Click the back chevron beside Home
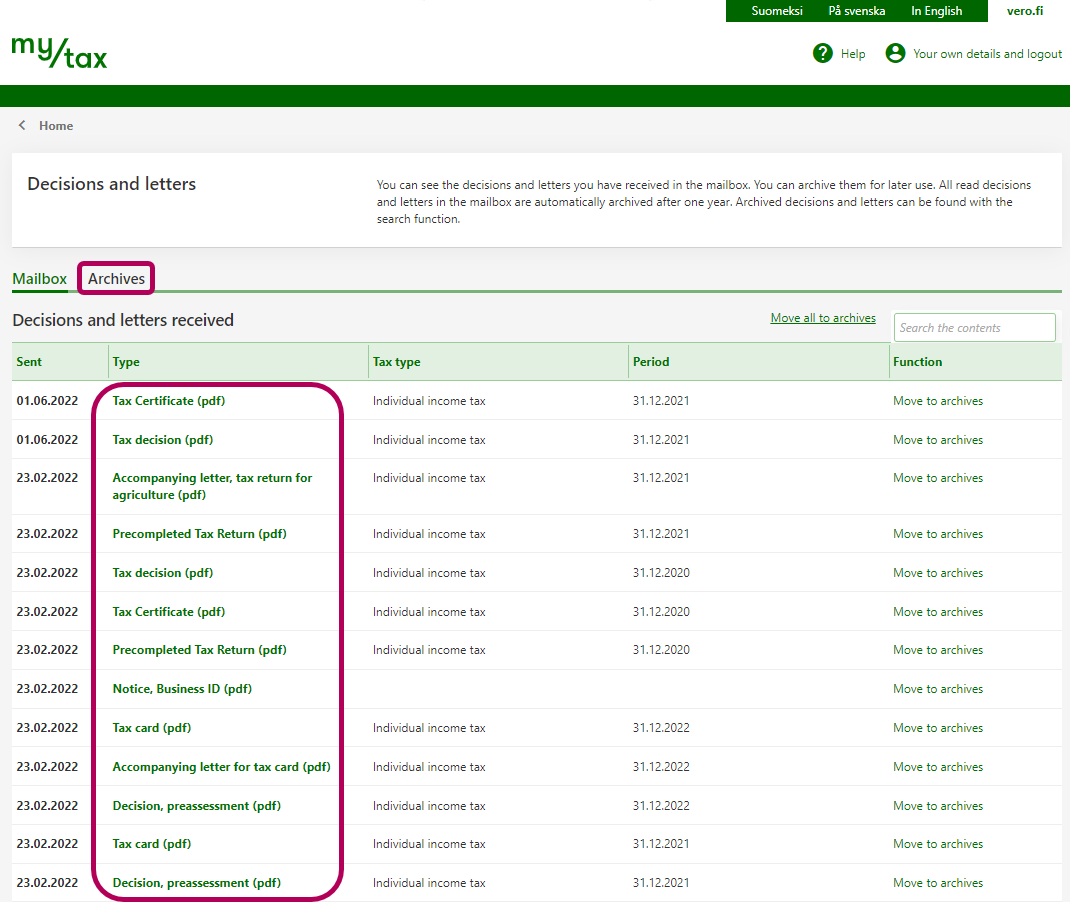 tap(22, 126)
